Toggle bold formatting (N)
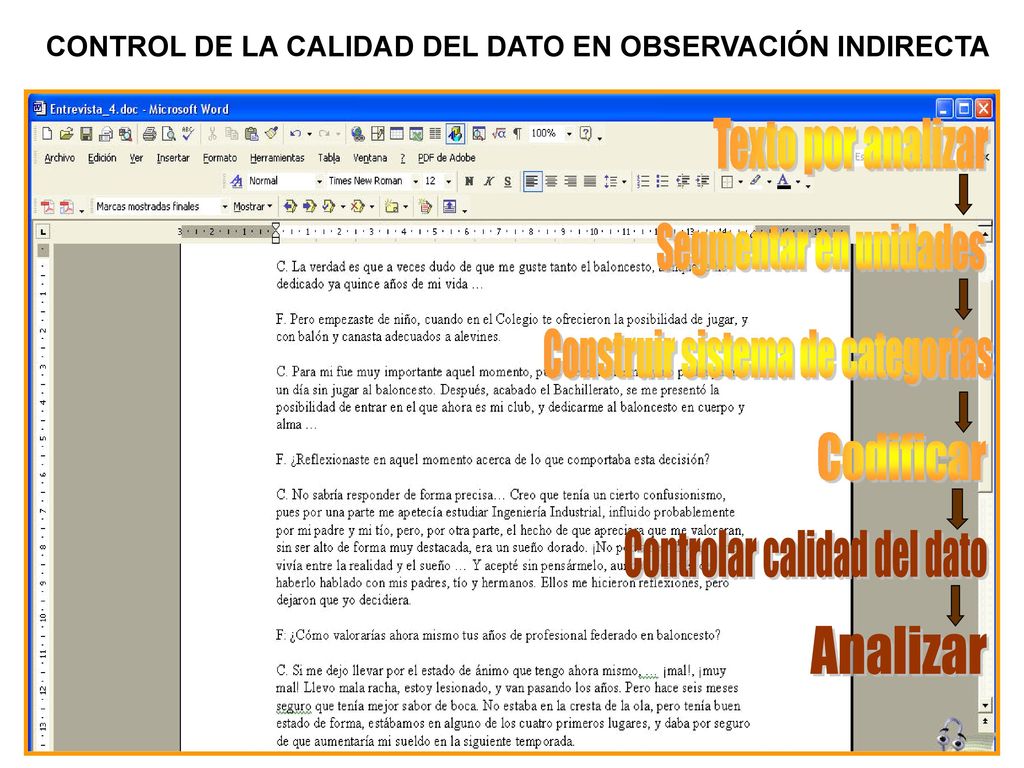1024x768 pixels. click(469, 182)
